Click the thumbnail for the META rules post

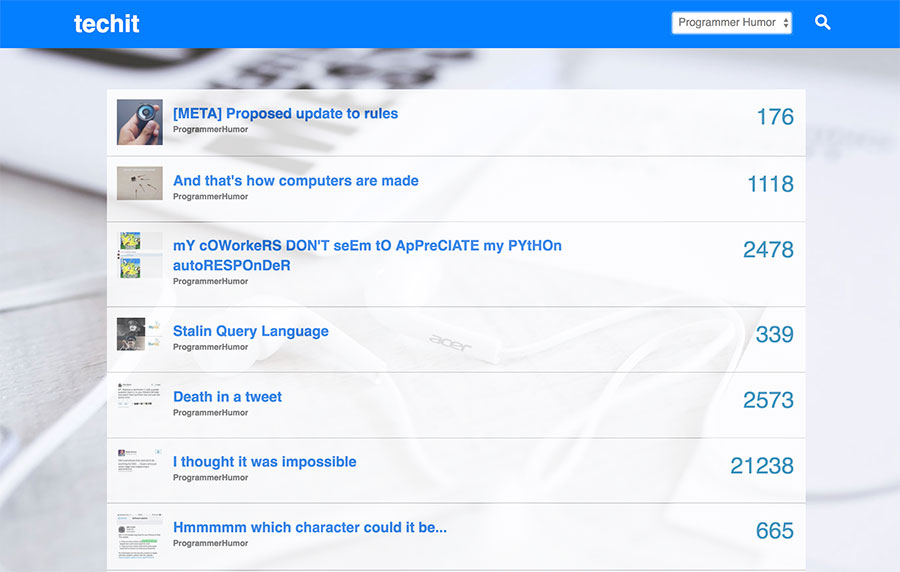139,122
